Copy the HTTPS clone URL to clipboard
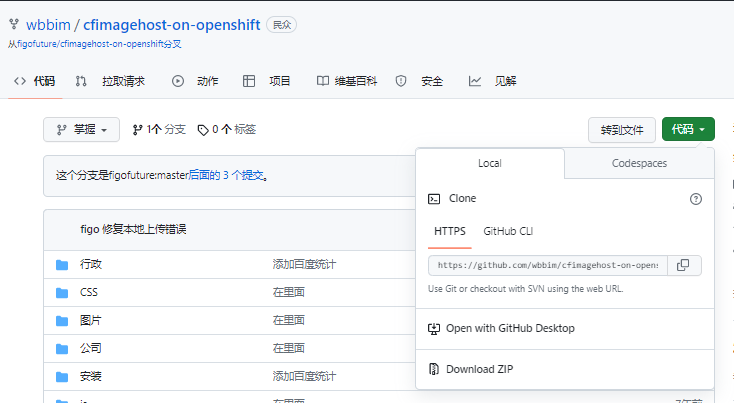Image resolution: width=734 pixels, height=403 pixels. click(683, 265)
